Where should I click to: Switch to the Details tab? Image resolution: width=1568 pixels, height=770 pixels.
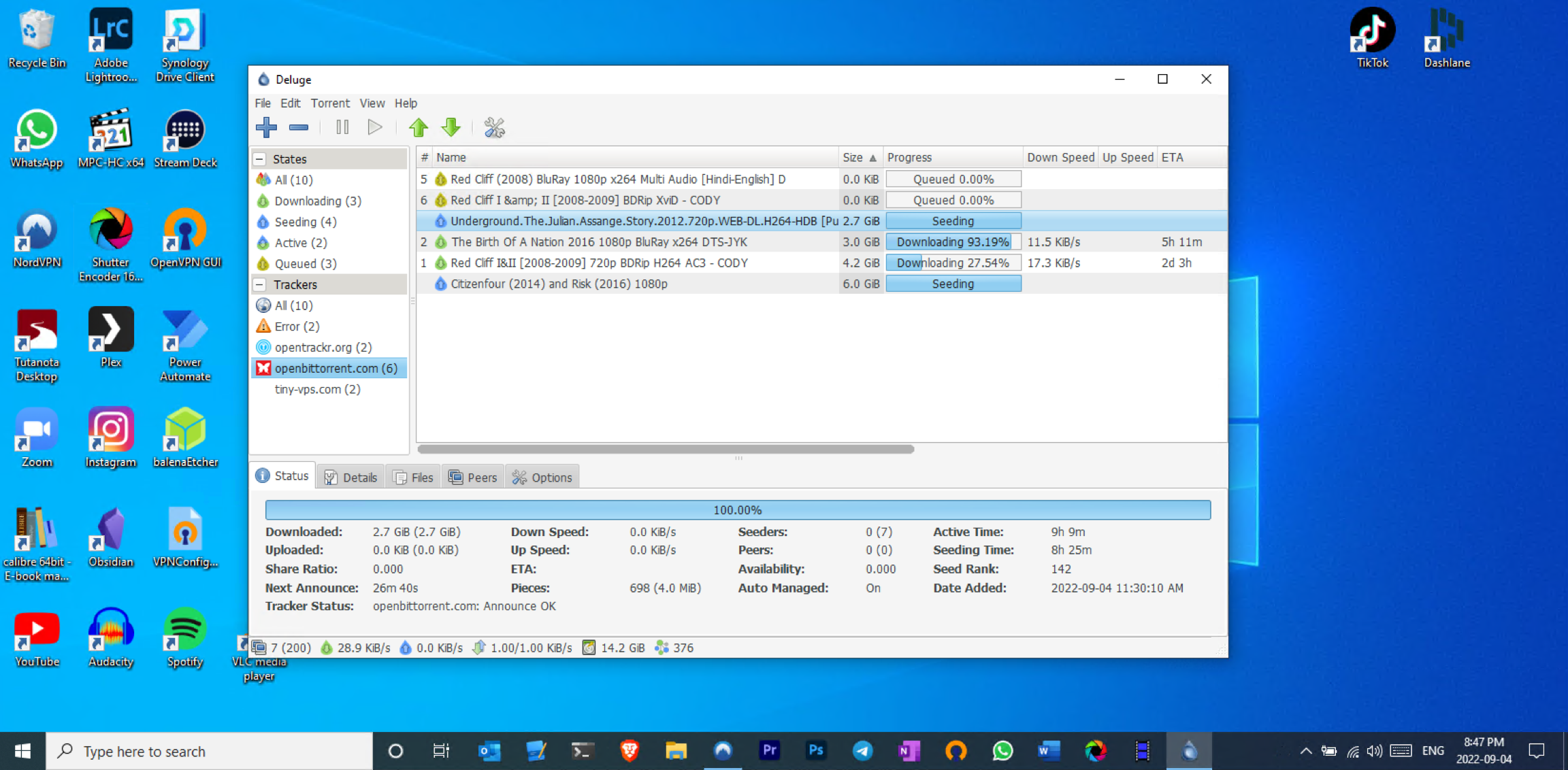tap(350, 478)
